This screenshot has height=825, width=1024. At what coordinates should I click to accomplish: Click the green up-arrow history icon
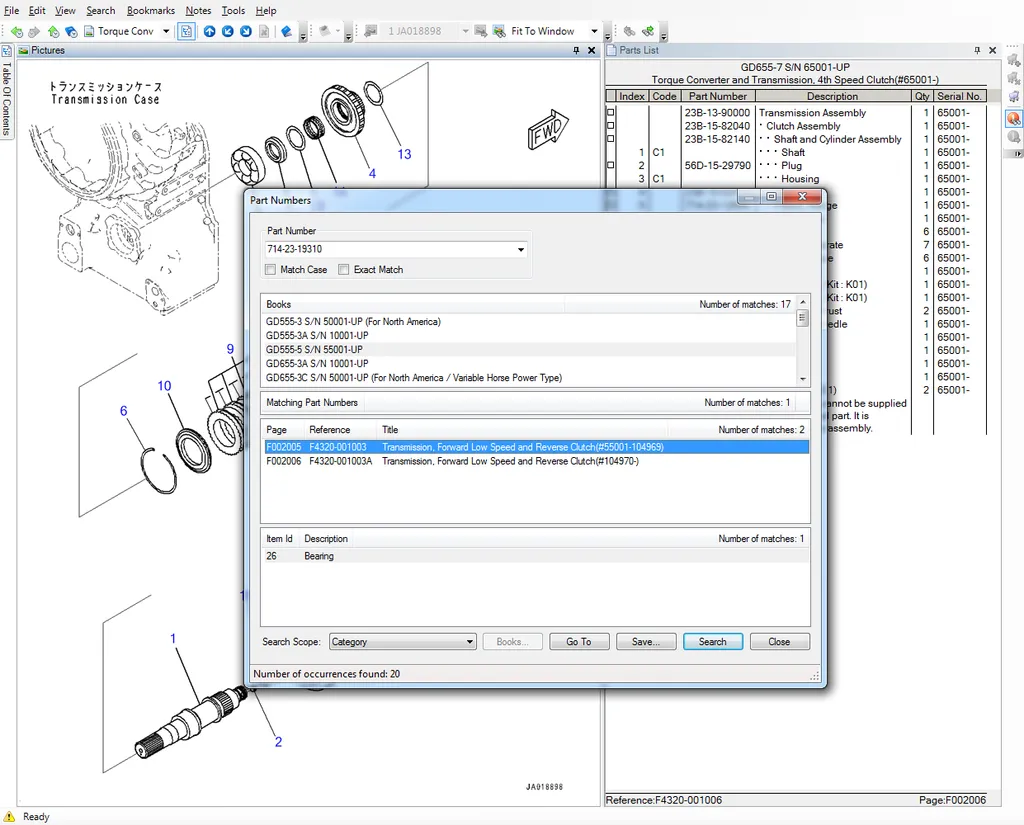click(x=54, y=31)
